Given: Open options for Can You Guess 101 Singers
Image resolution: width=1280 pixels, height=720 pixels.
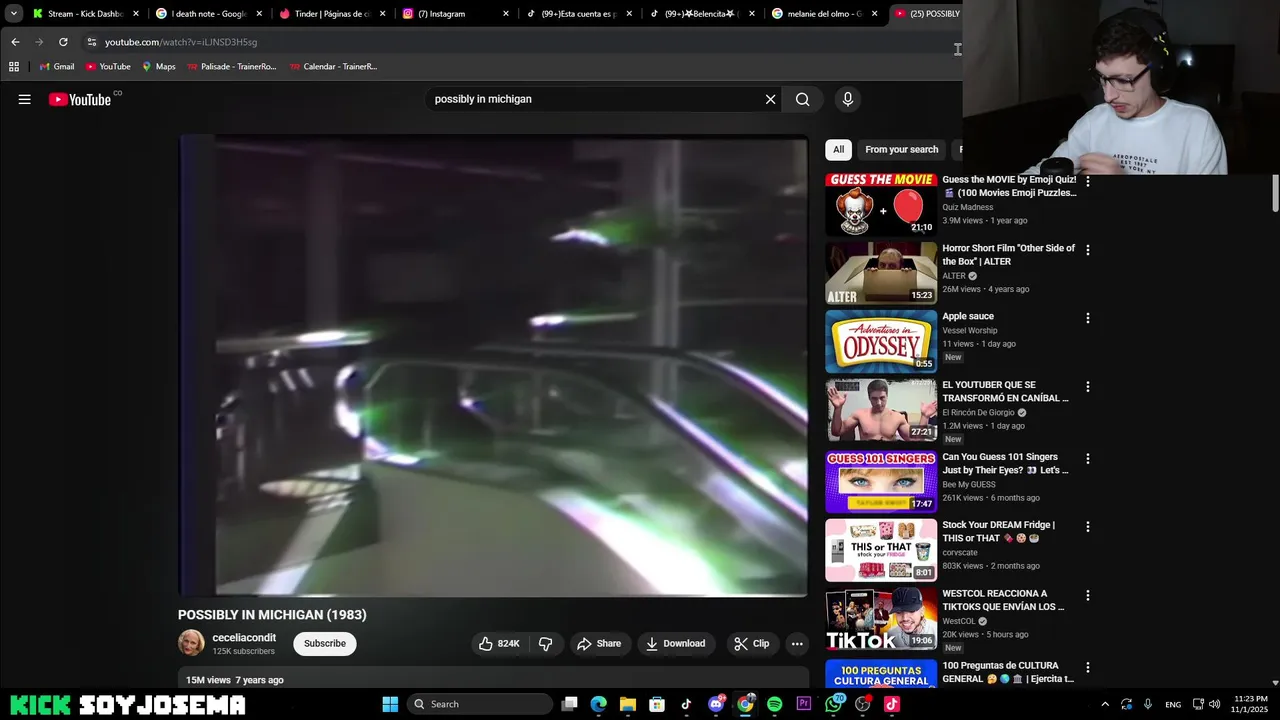Looking at the screenshot, I should [x=1088, y=459].
